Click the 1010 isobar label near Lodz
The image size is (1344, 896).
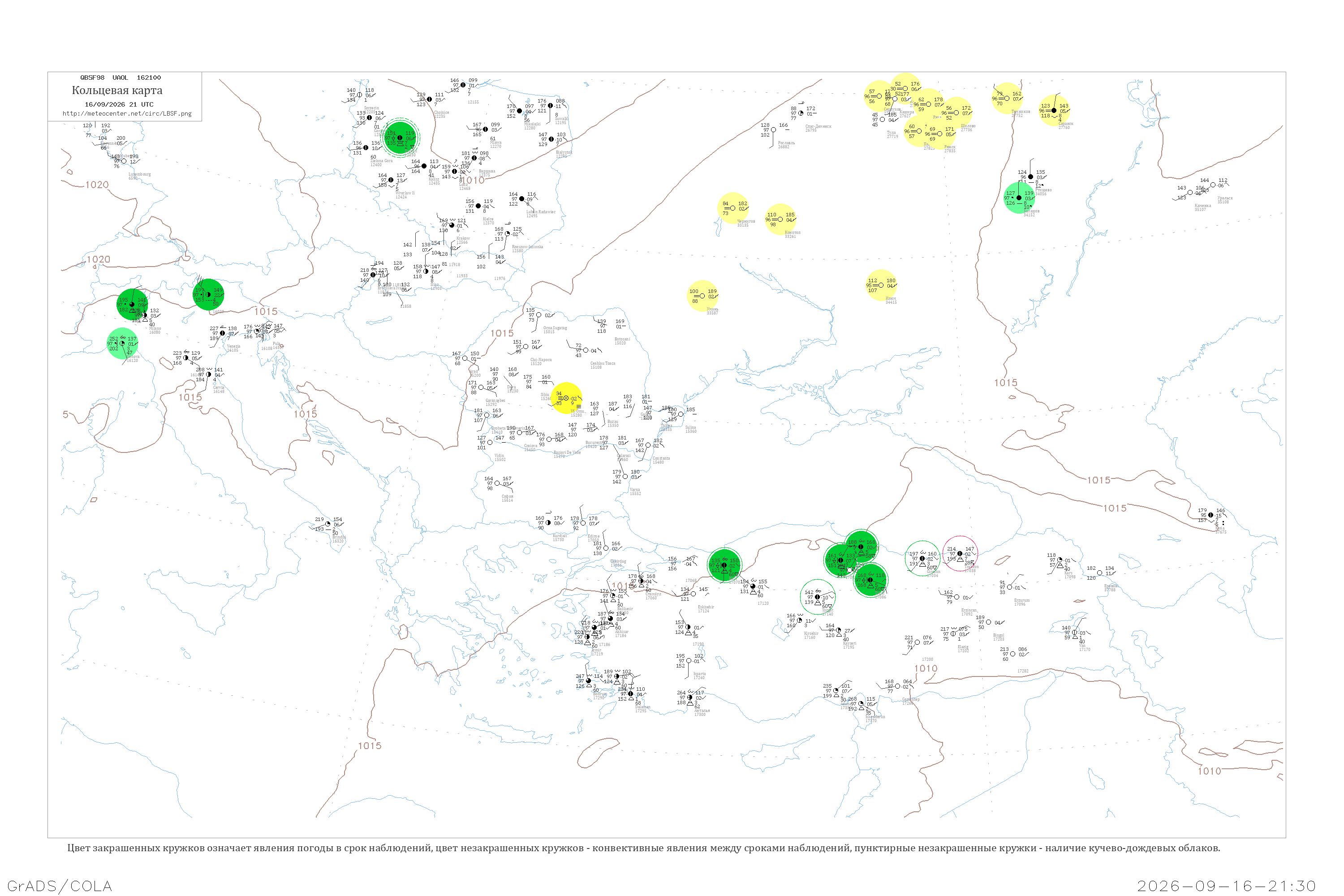pyautogui.click(x=473, y=181)
